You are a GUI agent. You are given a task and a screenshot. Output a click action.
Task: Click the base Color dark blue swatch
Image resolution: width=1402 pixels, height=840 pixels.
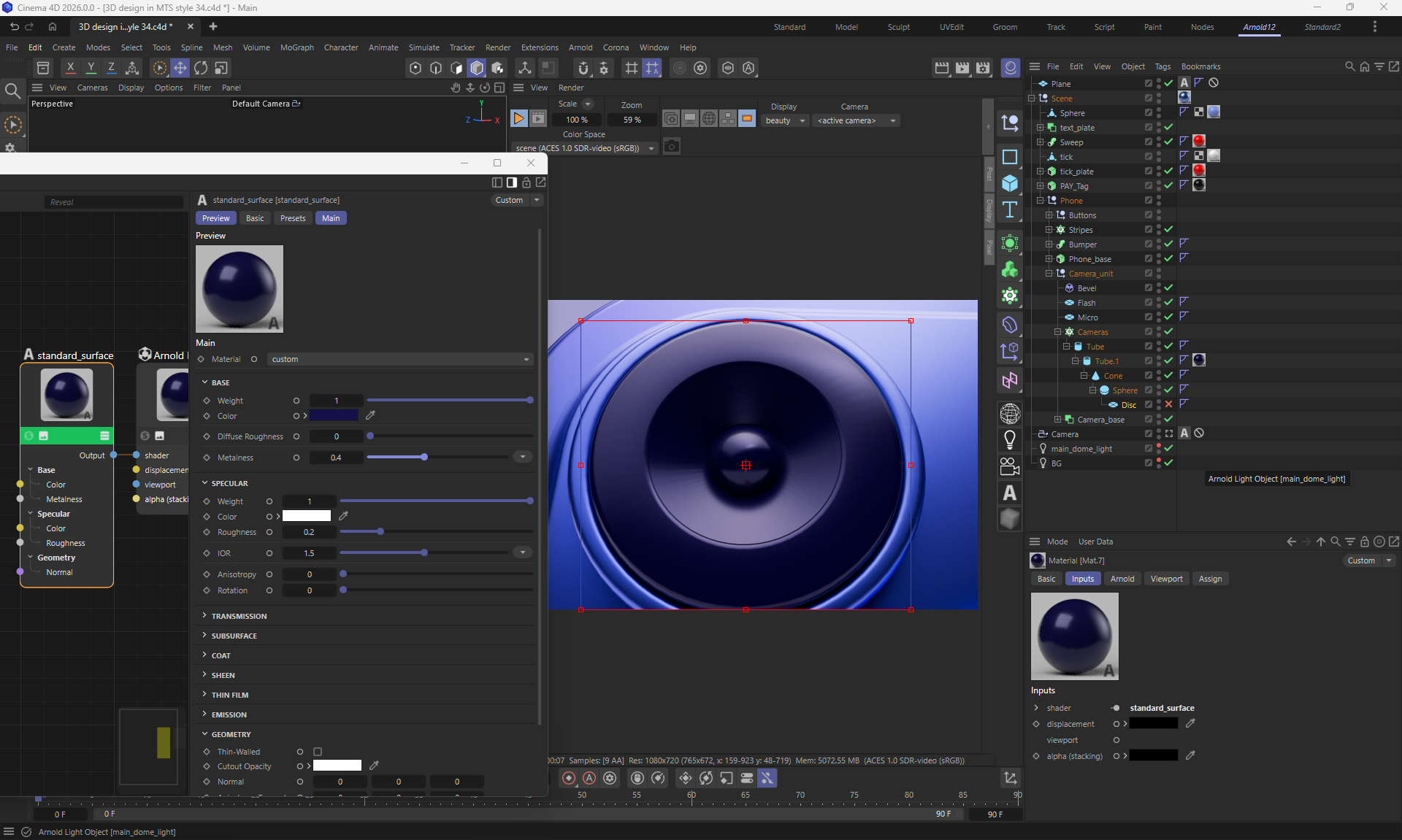[334, 415]
